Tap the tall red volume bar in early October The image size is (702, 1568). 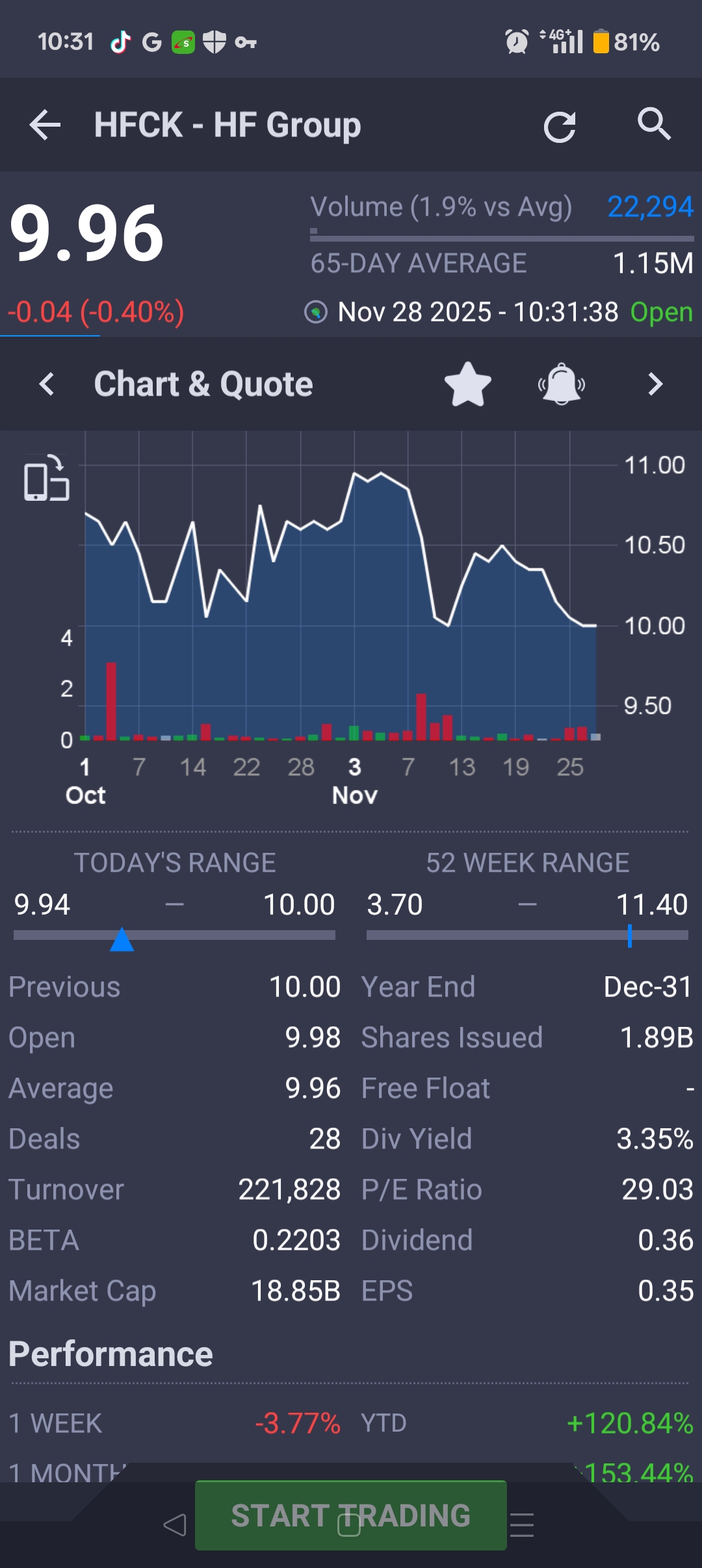pos(111,700)
